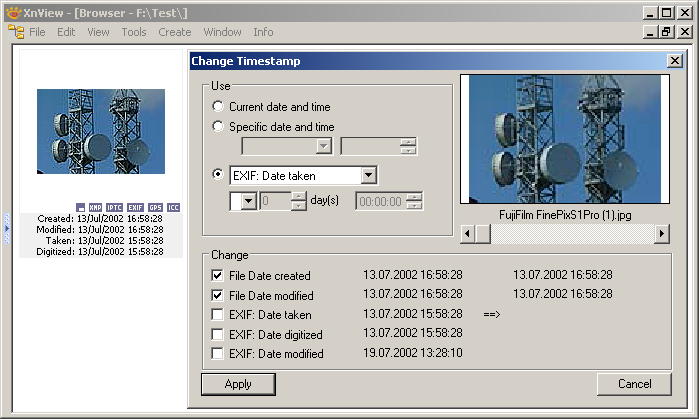Click the GPS metadata badge icon
The height and width of the screenshot is (419, 699).
pos(154,207)
